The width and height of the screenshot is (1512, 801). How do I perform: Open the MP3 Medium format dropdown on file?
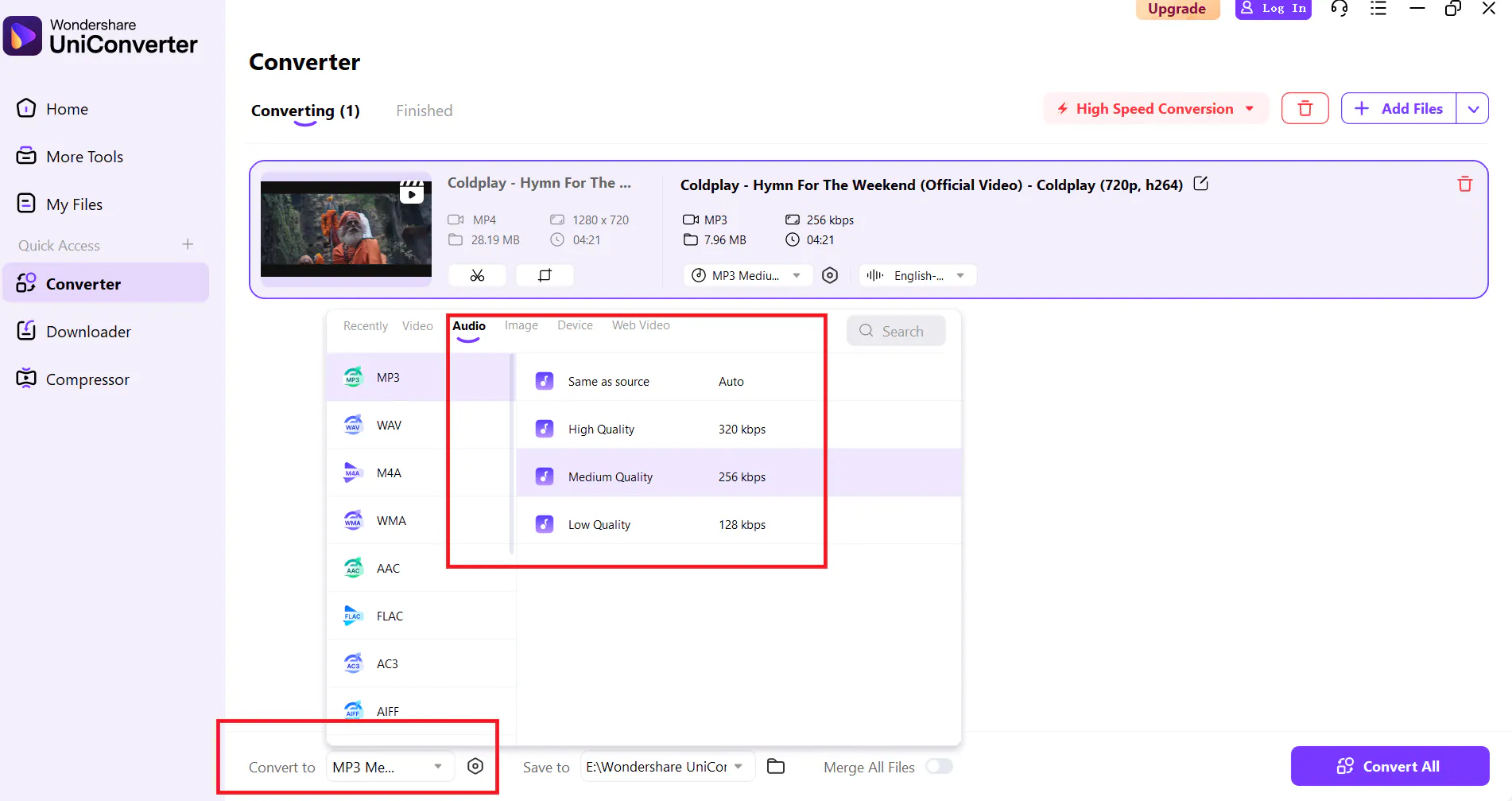coord(747,275)
